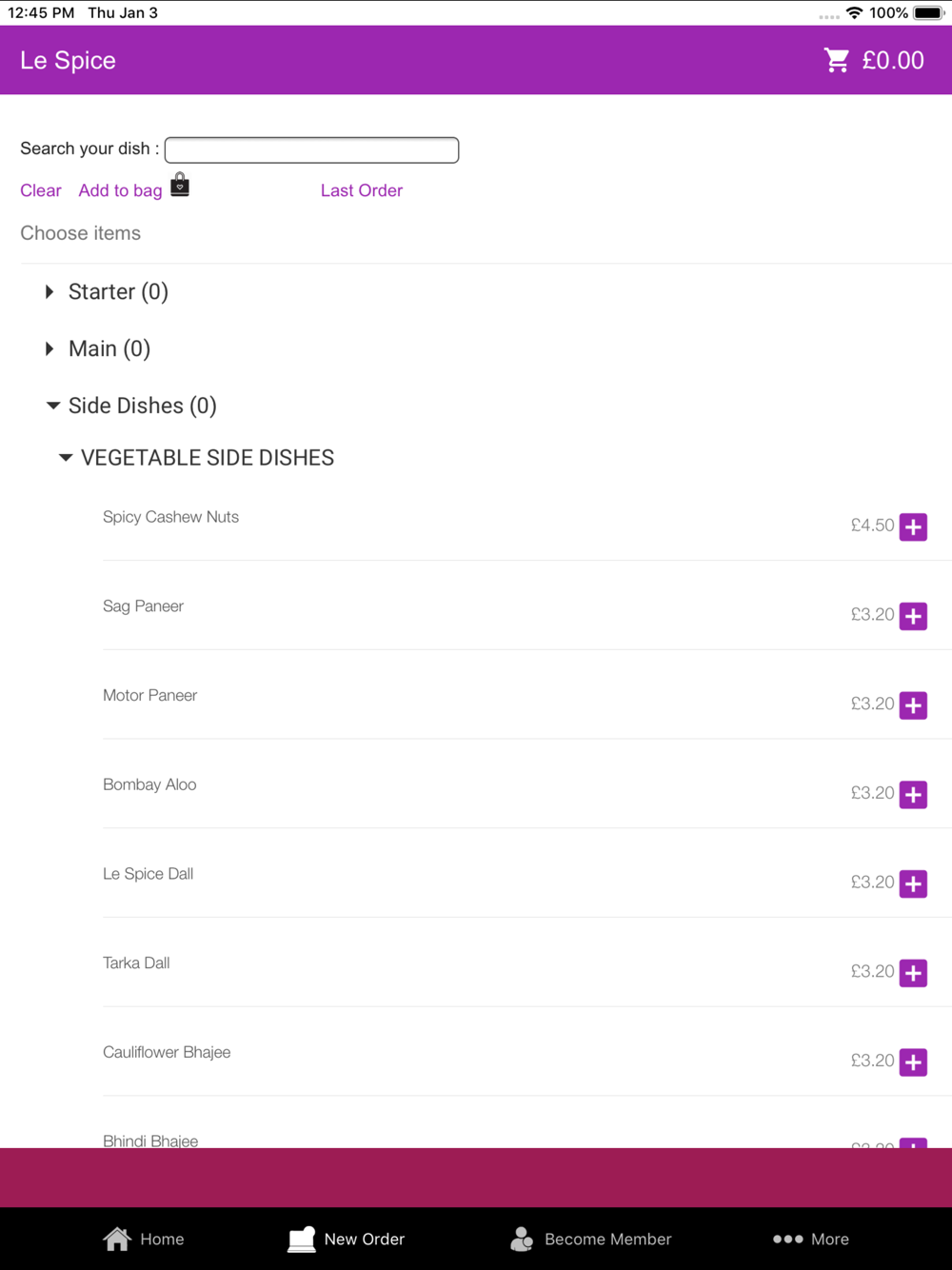This screenshot has width=952, height=1270.
Task: Click the Last Order link
Action: pos(362,190)
